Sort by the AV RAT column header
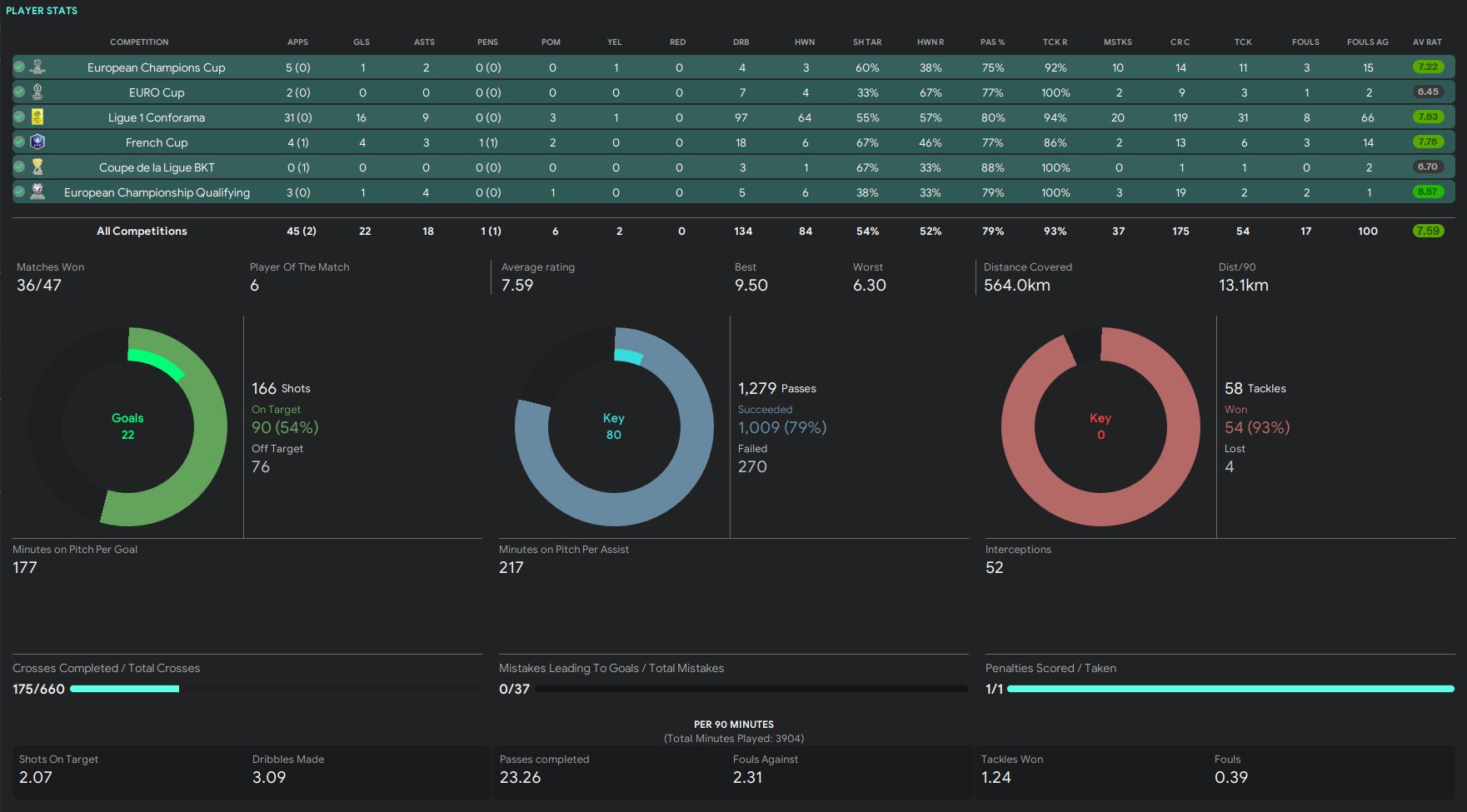The width and height of the screenshot is (1467, 812). [1427, 42]
